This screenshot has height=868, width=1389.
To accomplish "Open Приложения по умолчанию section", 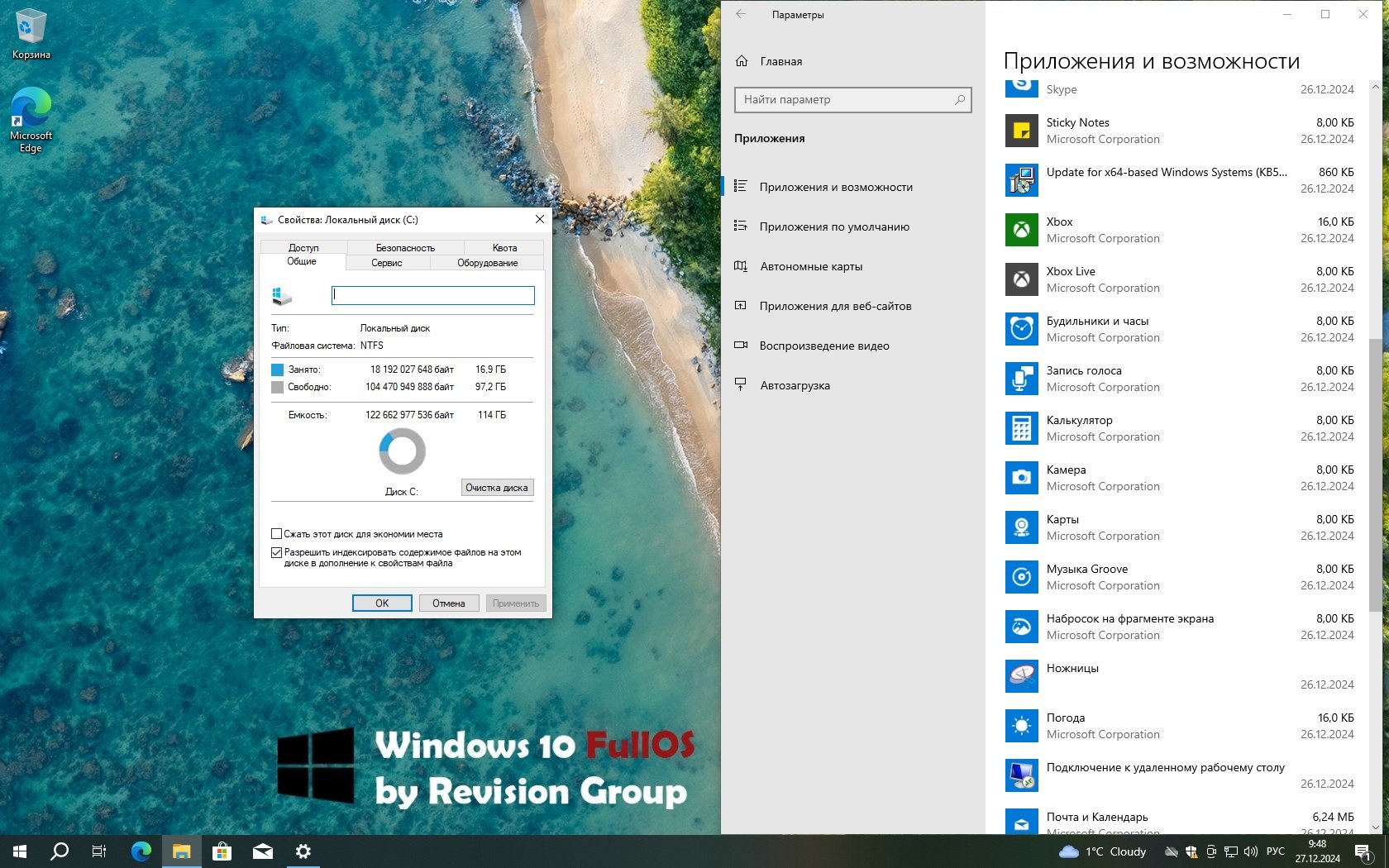I will pos(833,227).
